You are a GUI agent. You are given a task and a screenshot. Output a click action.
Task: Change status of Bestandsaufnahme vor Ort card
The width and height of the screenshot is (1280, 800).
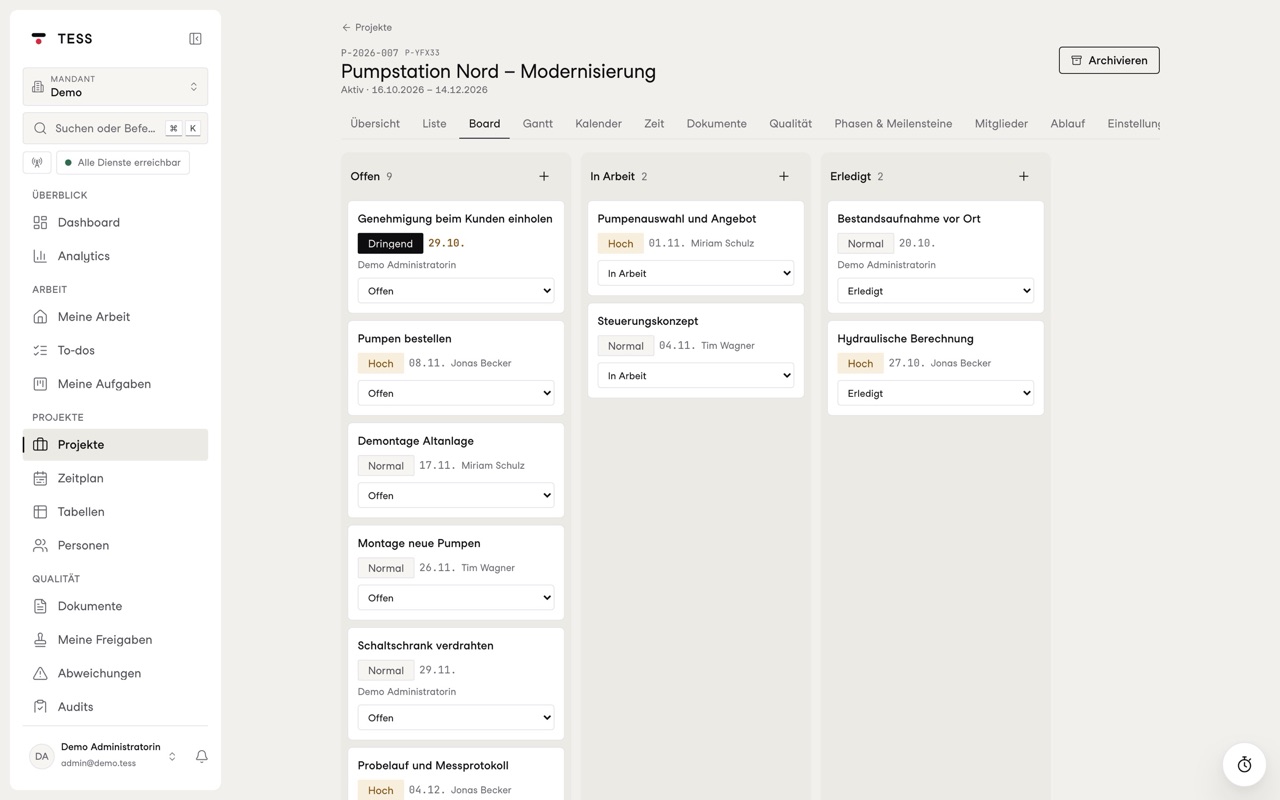[936, 291]
